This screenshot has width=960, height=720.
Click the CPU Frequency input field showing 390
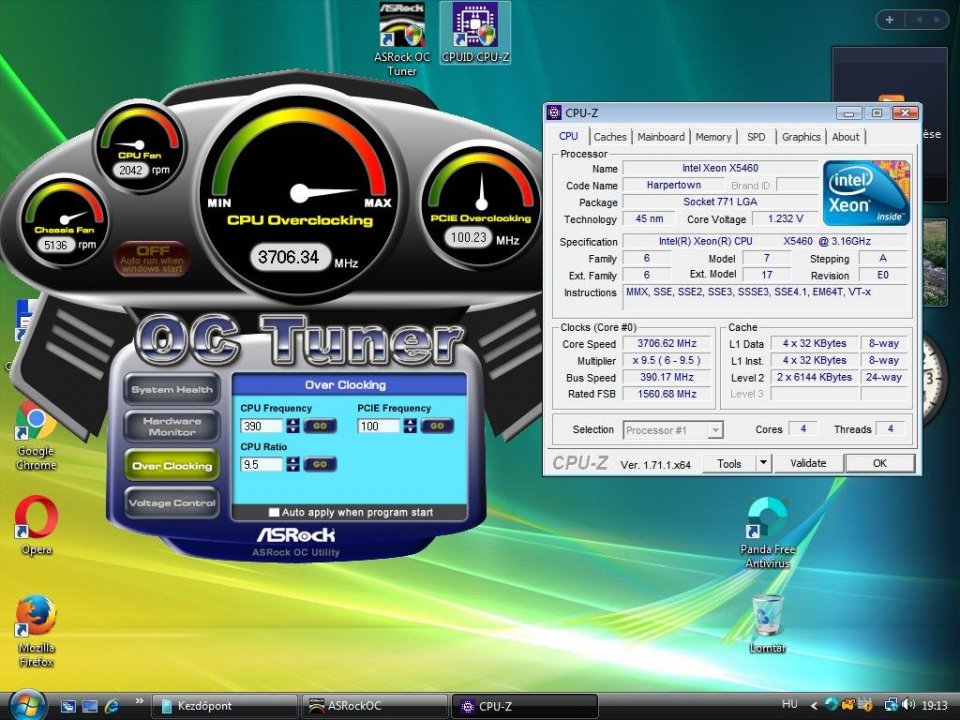pos(262,426)
